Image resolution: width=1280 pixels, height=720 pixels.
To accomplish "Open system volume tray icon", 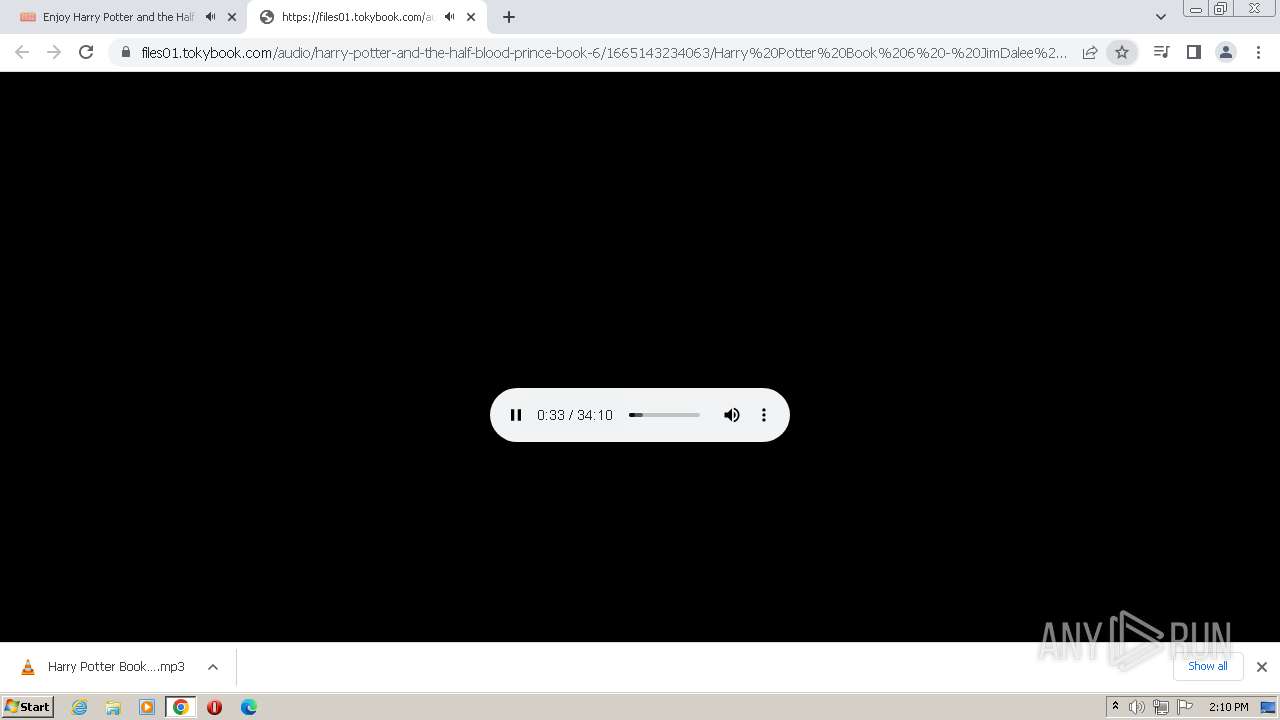I will coord(1137,707).
